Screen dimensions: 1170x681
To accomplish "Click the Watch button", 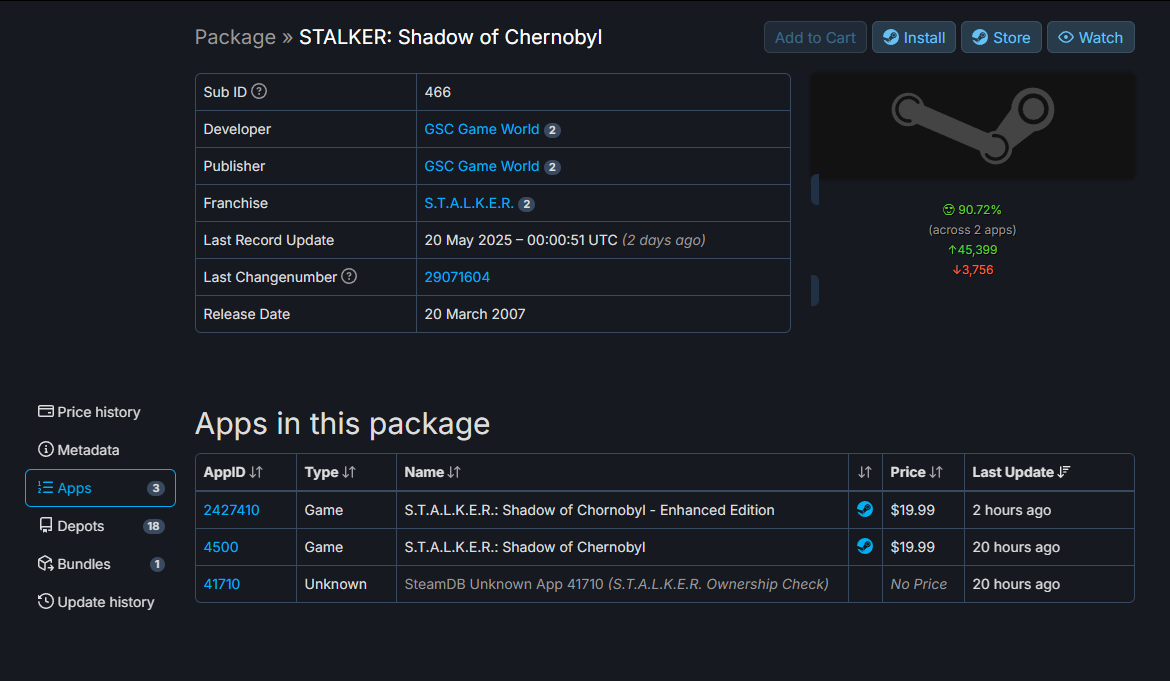I will click(x=1090, y=38).
